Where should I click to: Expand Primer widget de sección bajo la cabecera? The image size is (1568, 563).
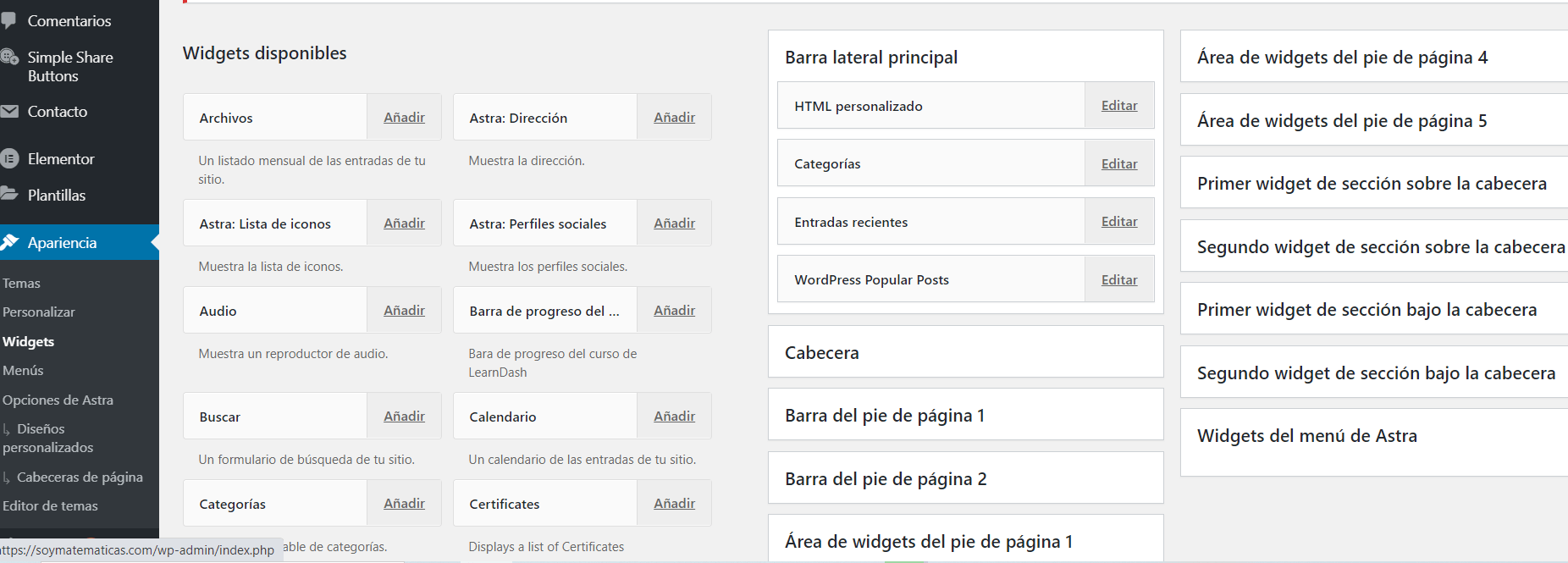point(1374,309)
